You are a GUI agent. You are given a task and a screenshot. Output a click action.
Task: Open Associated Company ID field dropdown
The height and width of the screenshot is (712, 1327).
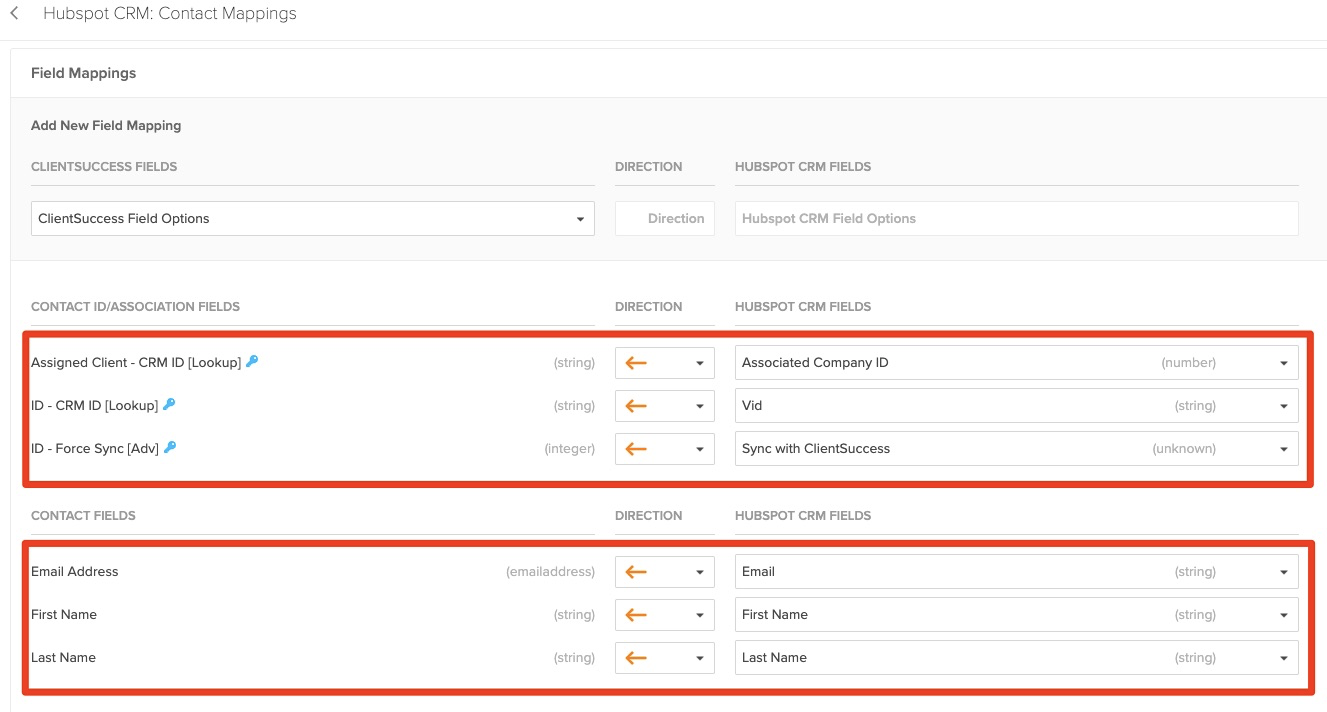point(1017,363)
